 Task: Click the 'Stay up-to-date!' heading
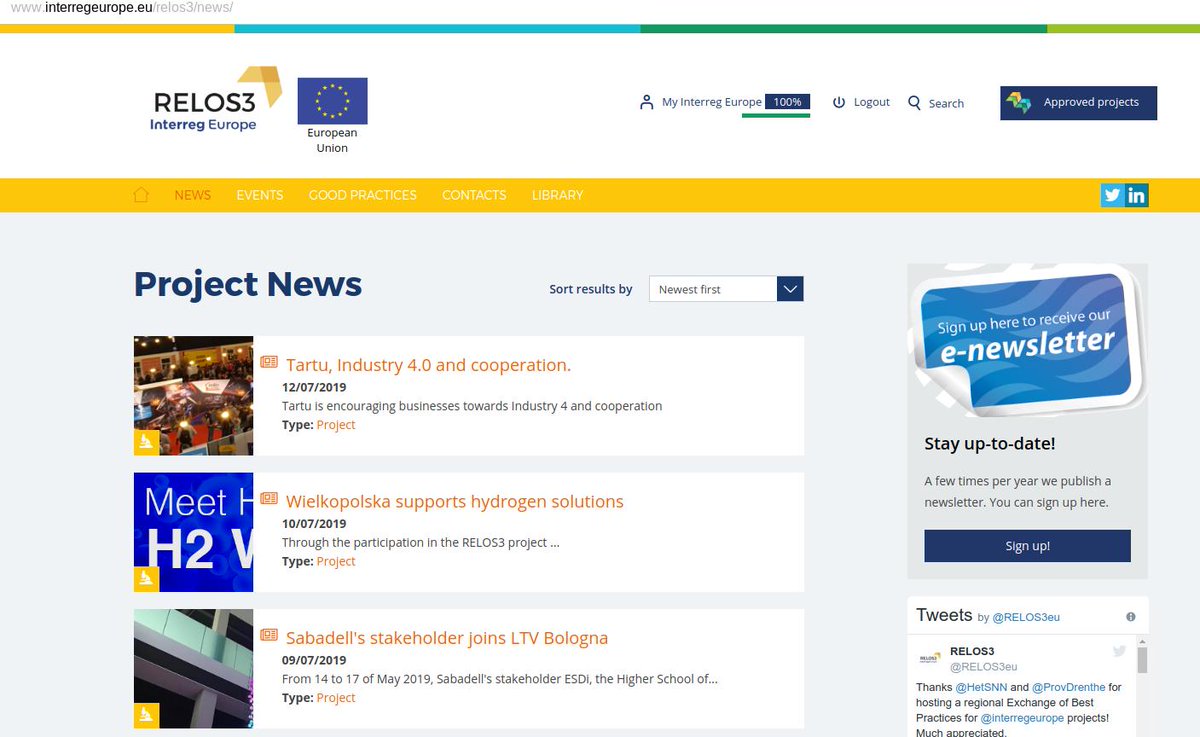(x=989, y=443)
